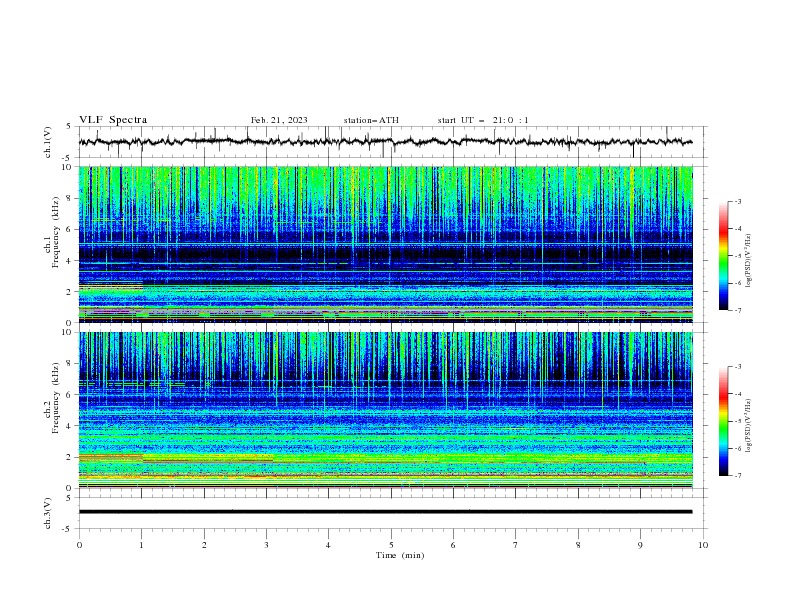792x612 pixels.
Task: Click the "3" tick on the time axis
Action: tap(266, 545)
